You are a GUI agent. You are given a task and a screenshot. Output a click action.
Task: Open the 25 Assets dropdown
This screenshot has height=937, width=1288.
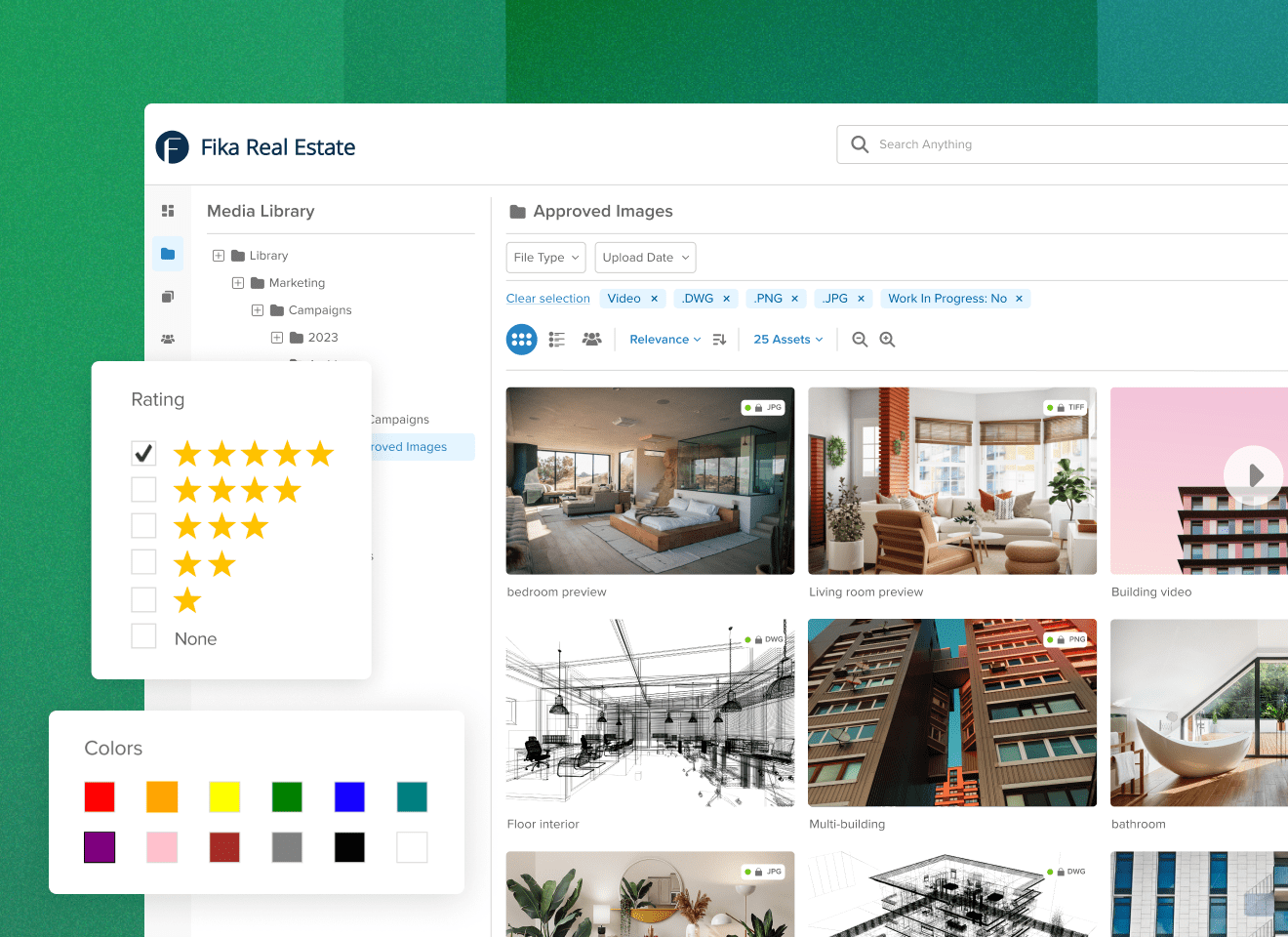click(x=788, y=340)
